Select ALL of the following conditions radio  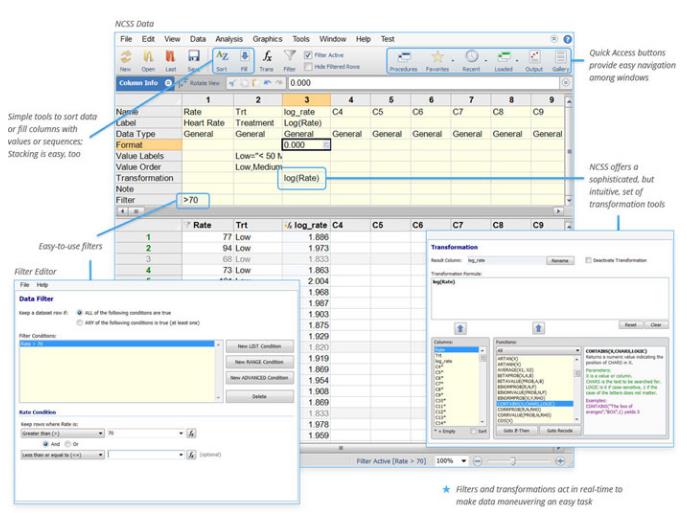pos(79,313)
